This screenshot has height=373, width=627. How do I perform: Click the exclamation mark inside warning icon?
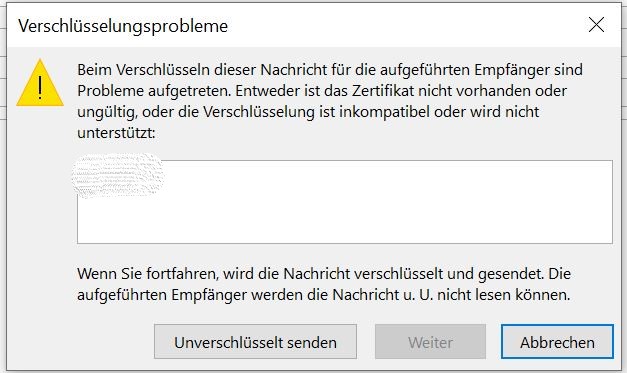(x=40, y=88)
